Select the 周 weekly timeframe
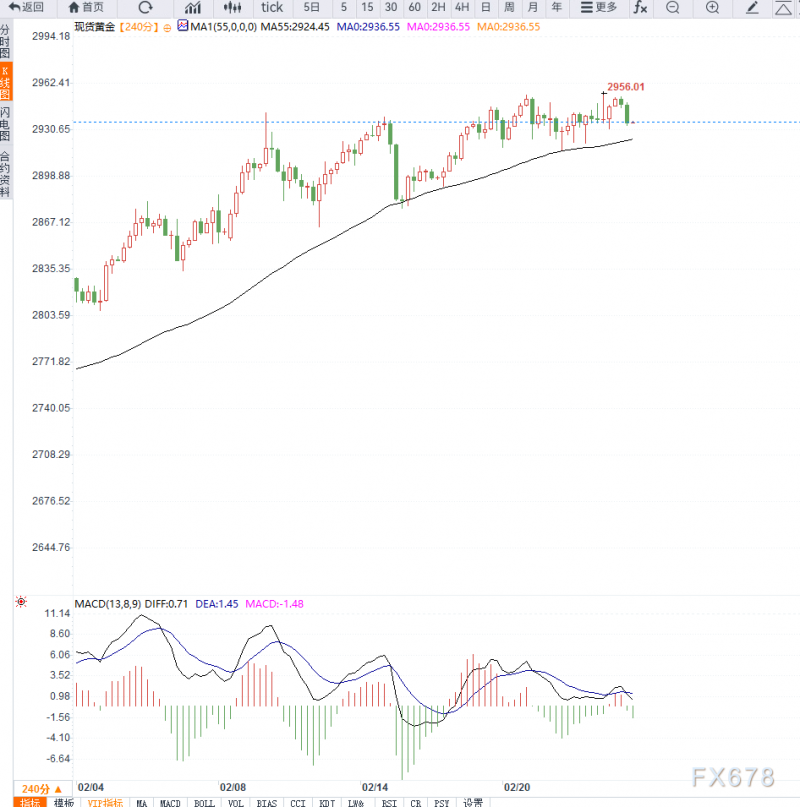This screenshot has width=800, height=807. click(509, 7)
